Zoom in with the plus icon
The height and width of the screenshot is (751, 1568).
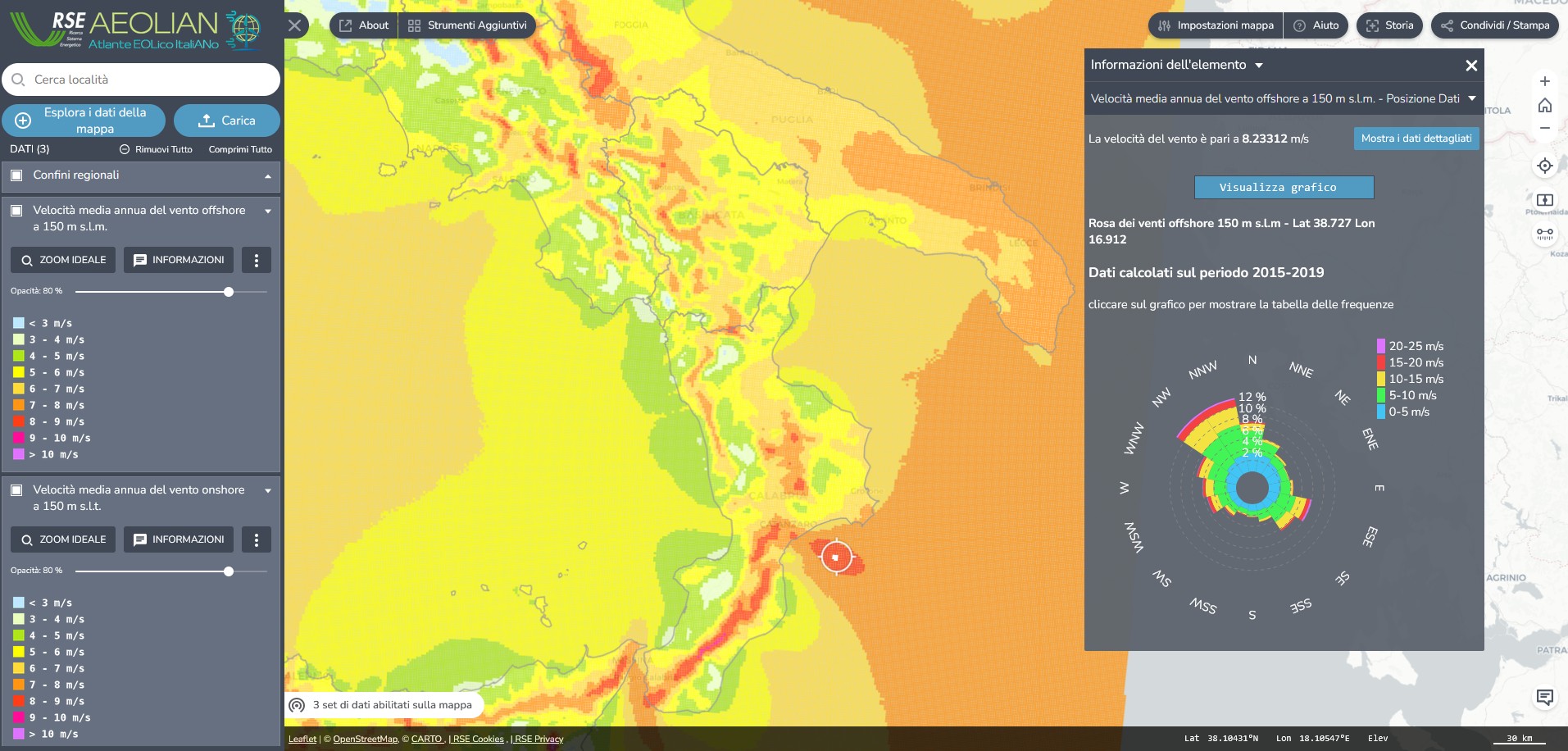point(1545,81)
